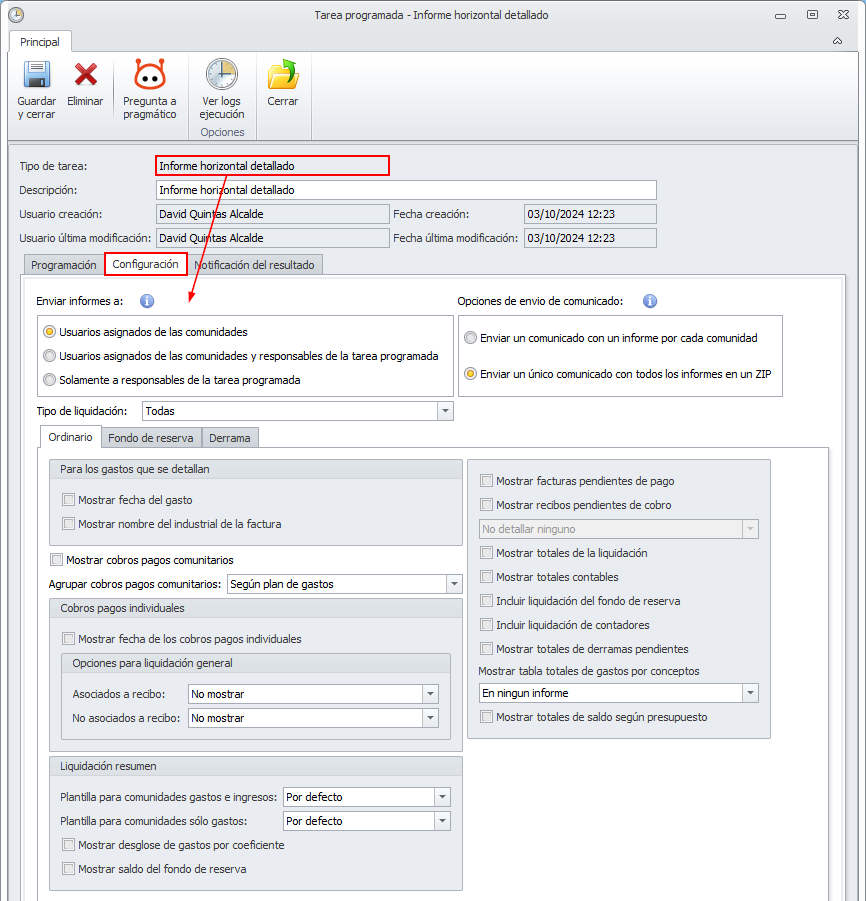Enable Mostrar fecha del gasto checkbox
The height and width of the screenshot is (901, 866).
[68, 500]
